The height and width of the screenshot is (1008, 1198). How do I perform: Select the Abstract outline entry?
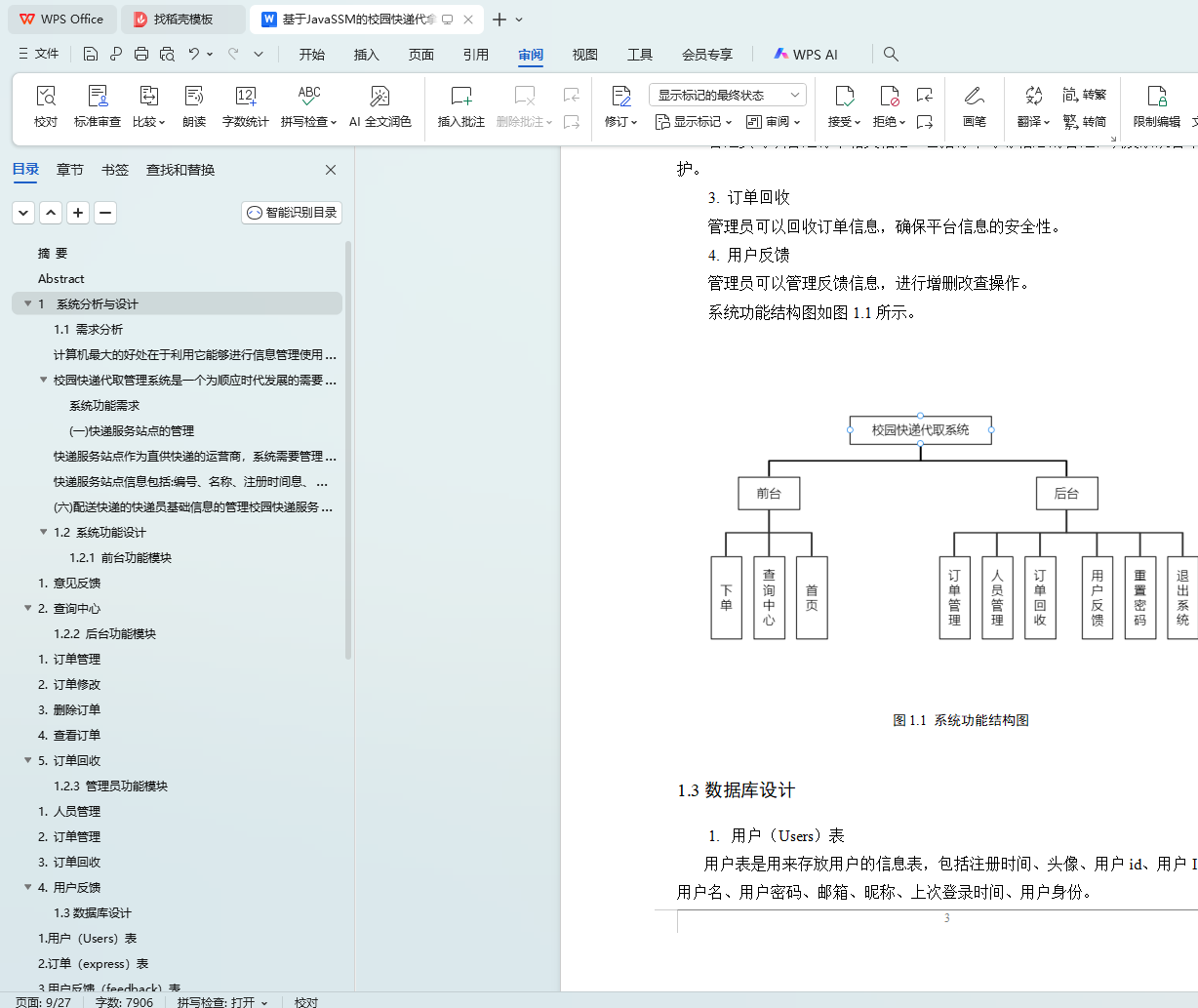pyautogui.click(x=60, y=278)
